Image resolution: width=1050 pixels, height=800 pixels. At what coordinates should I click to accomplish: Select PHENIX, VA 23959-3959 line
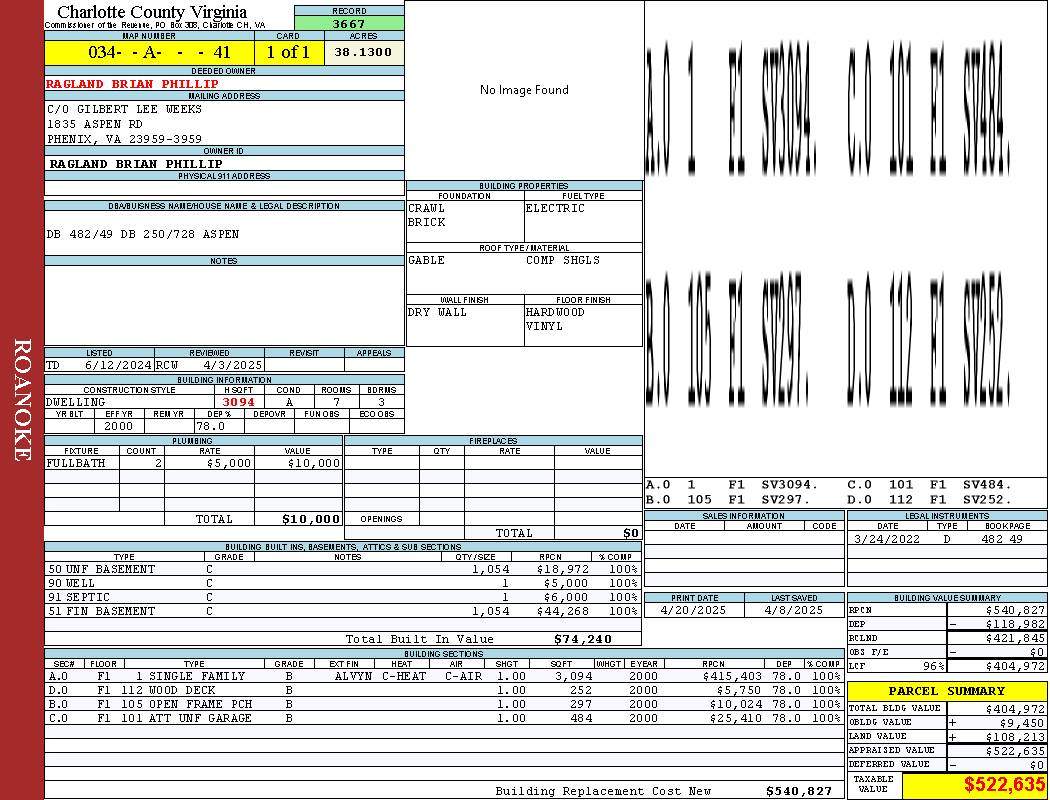tap(125, 139)
